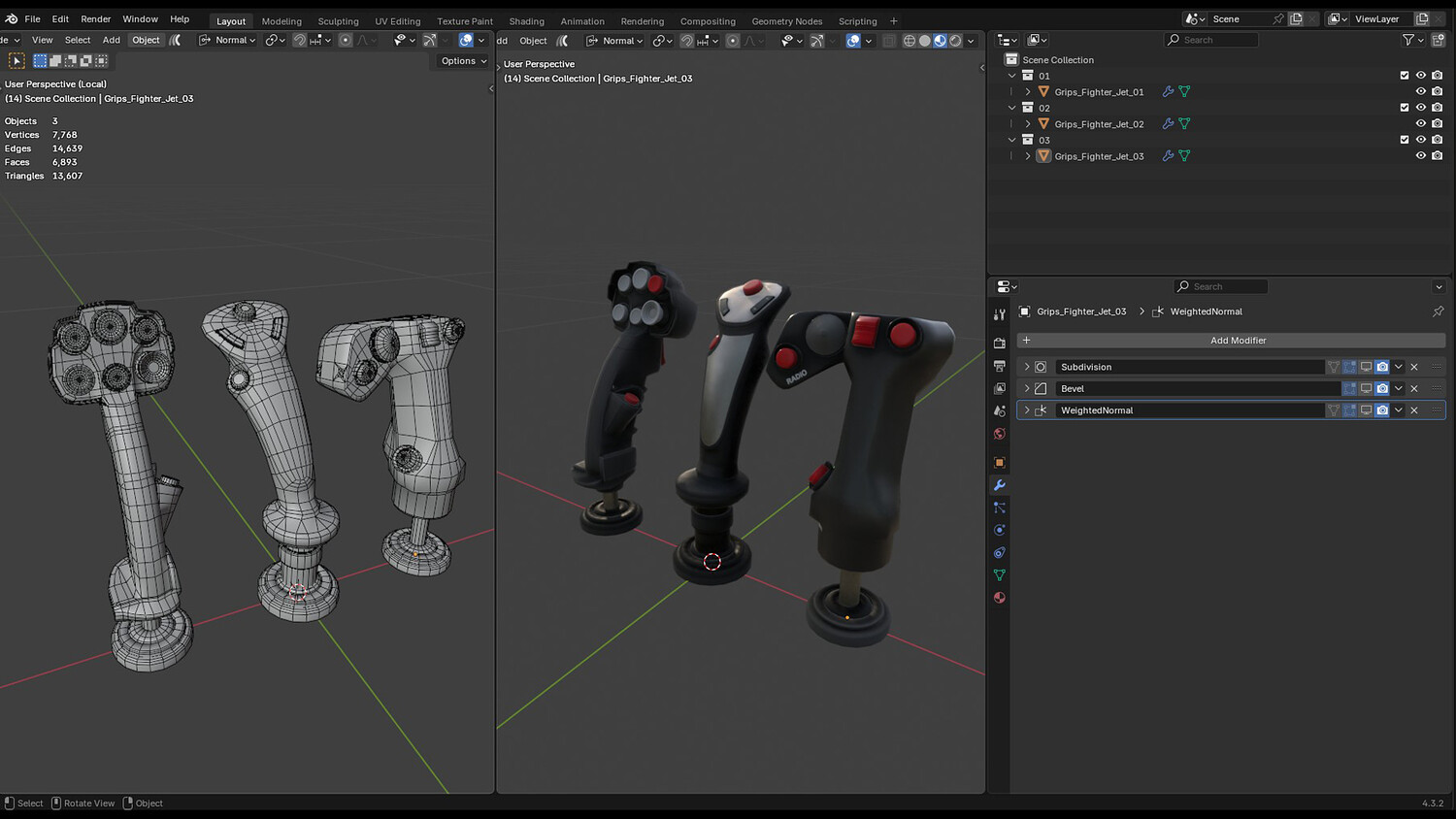Switch to the World properties tab

click(x=999, y=434)
